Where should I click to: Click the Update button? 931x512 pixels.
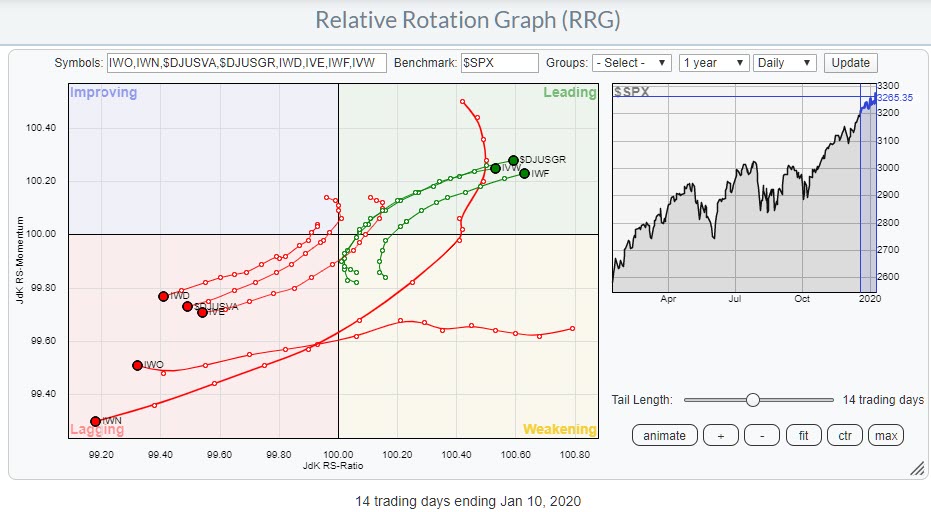click(851, 62)
